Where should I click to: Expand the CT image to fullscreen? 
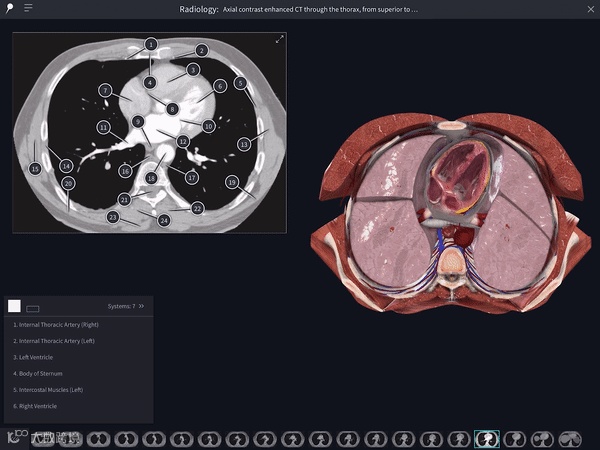click(x=280, y=39)
